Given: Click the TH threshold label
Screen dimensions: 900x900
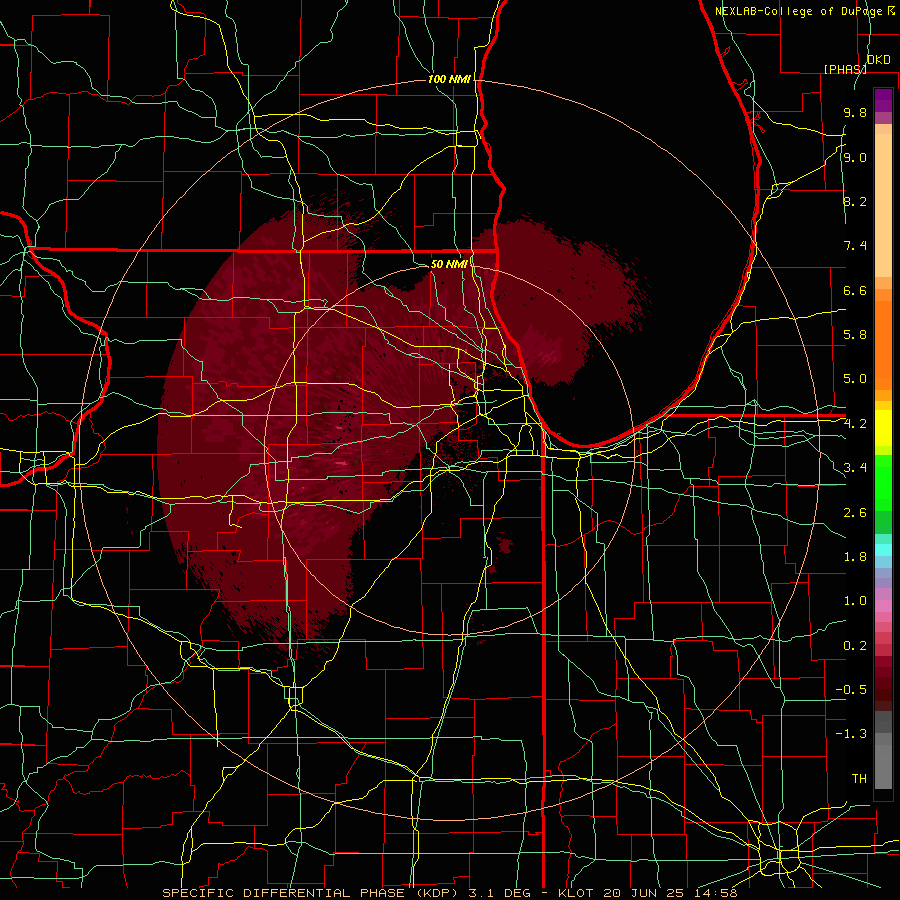Looking at the screenshot, I should (x=859, y=778).
